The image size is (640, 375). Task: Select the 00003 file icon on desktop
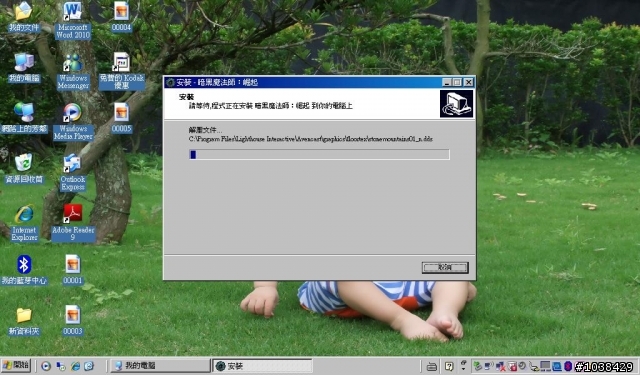click(x=73, y=320)
